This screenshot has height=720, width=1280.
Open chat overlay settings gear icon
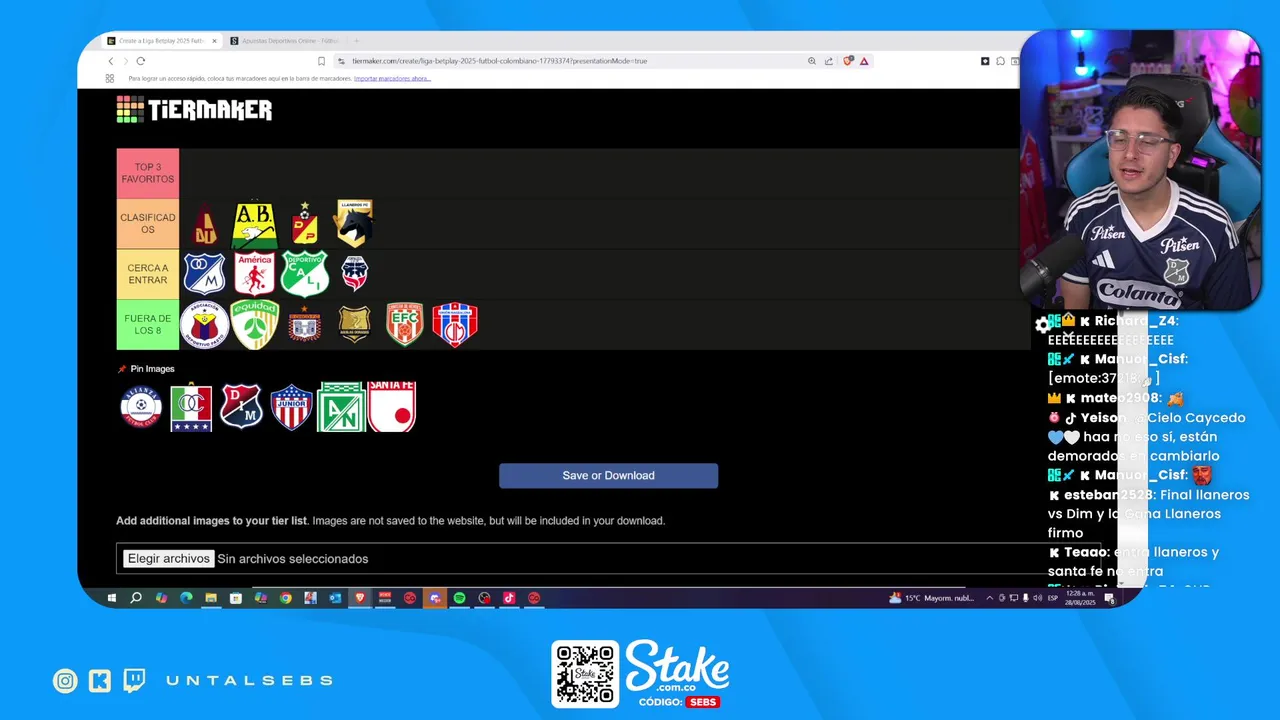[x=1043, y=325]
